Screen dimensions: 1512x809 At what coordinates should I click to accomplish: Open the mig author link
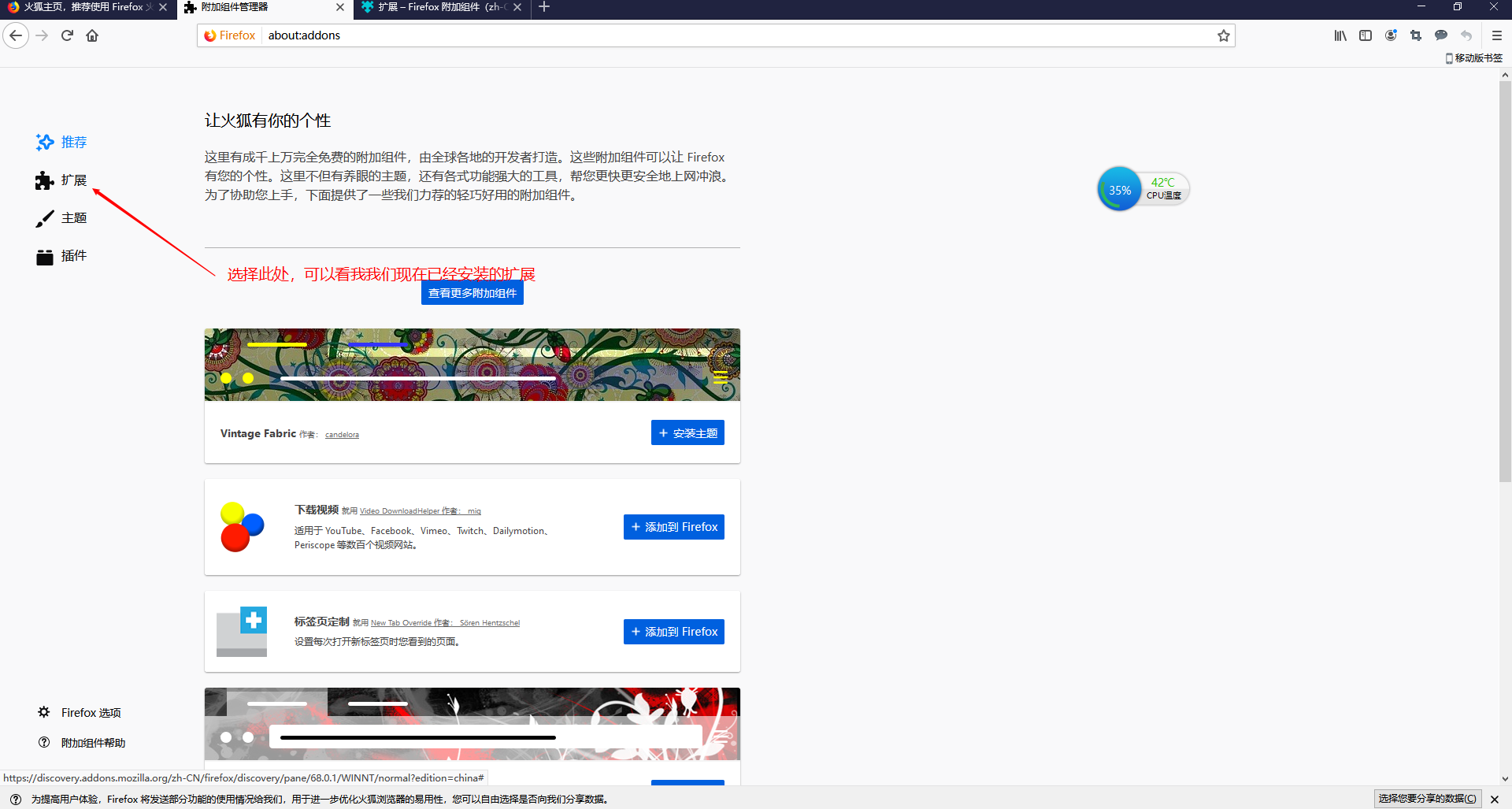[x=474, y=511]
